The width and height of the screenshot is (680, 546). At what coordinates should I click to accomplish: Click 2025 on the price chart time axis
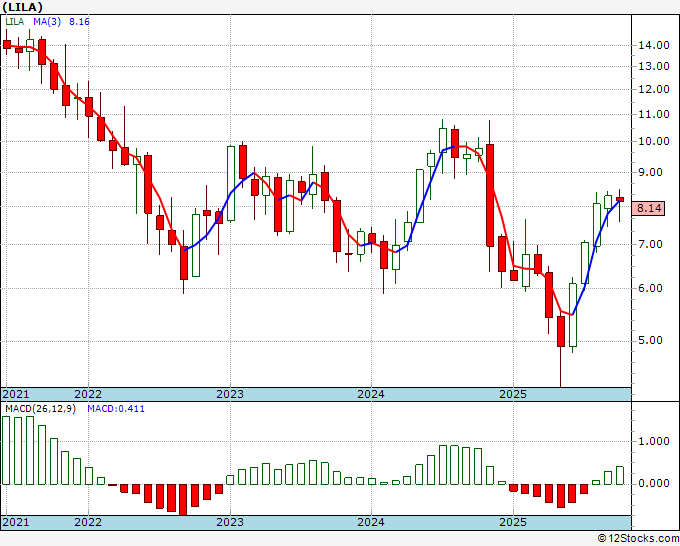point(513,394)
